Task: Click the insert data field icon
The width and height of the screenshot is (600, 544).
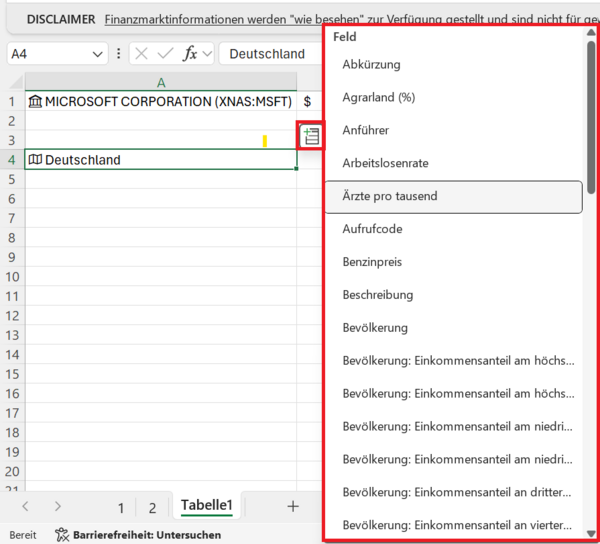Action: (311, 137)
